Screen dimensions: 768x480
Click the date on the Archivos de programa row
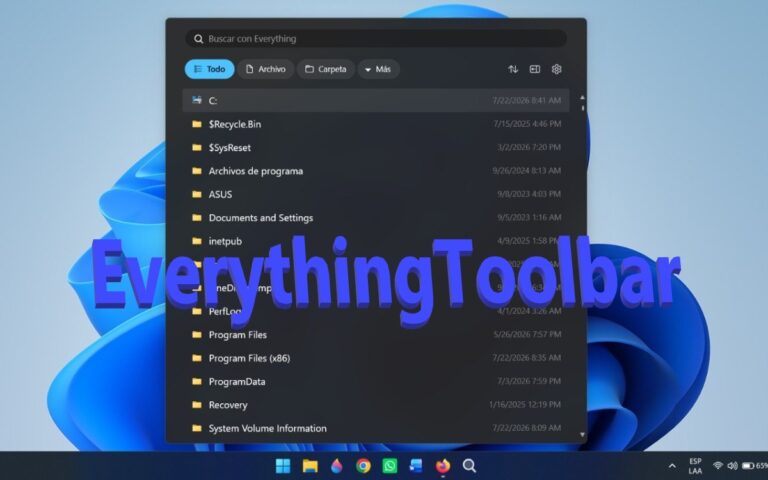click(x=527, y=171)
